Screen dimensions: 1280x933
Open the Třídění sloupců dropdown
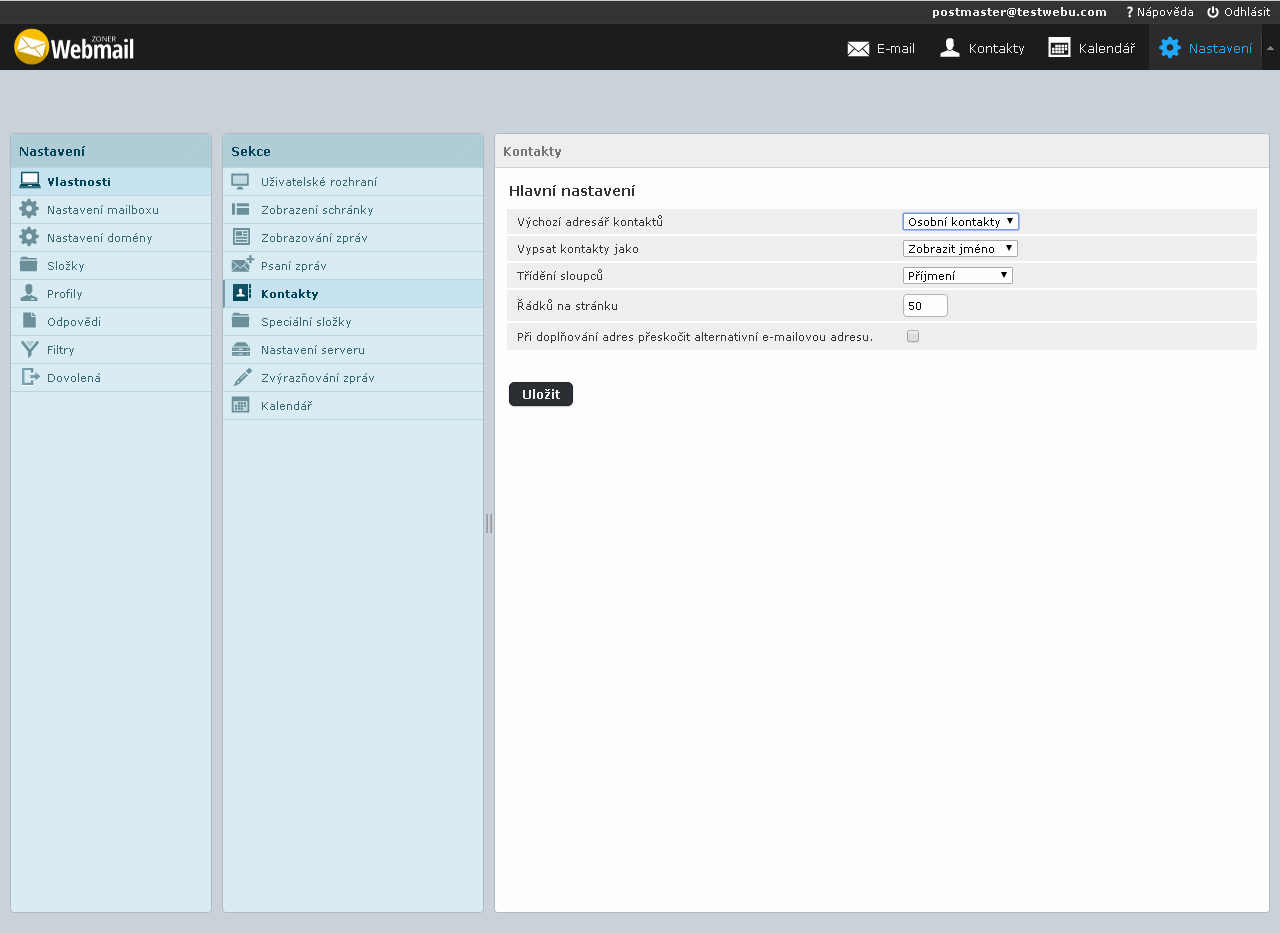point(957,276)
